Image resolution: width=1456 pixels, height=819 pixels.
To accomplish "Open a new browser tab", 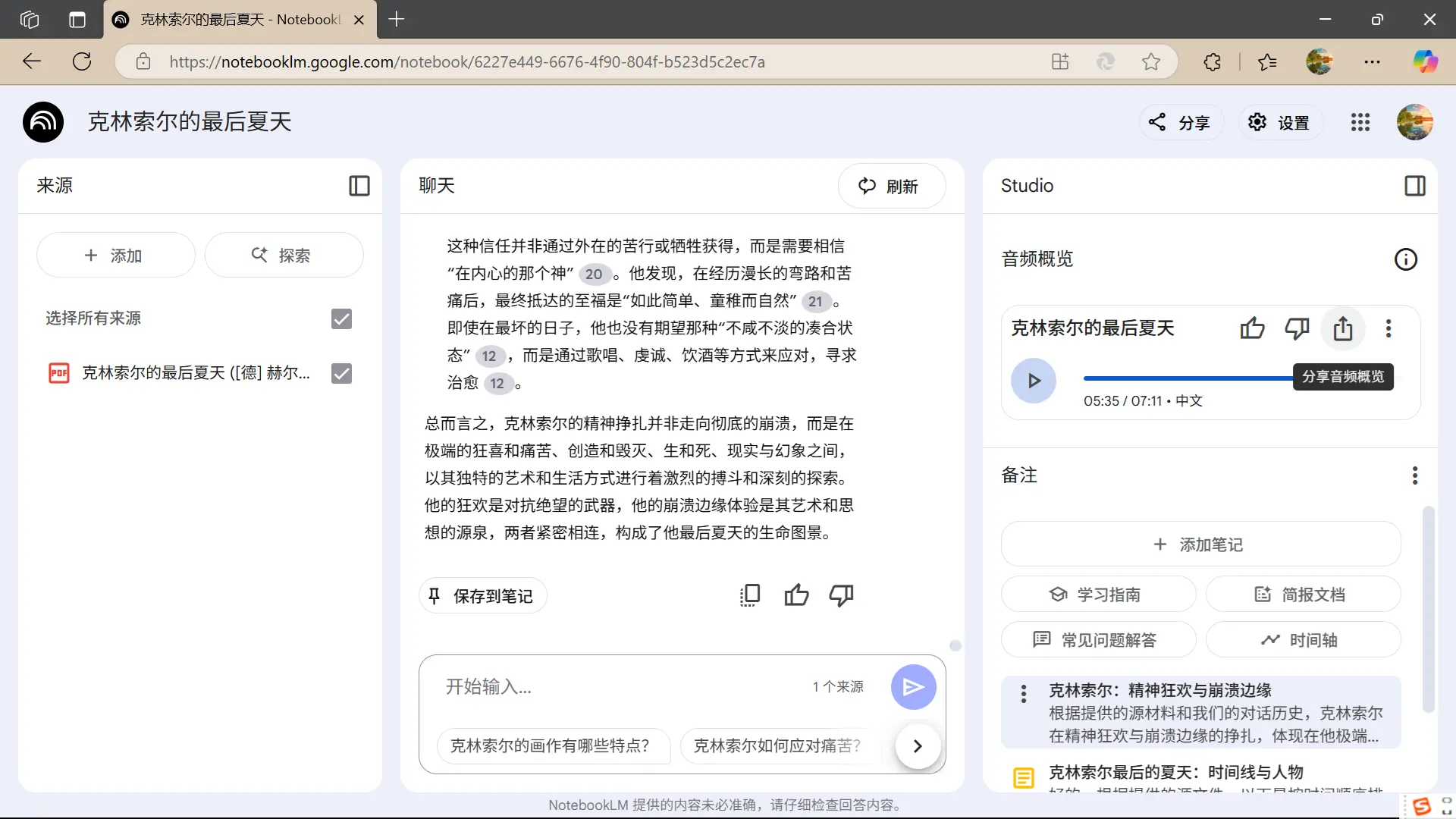I will [x=397, y=20].
